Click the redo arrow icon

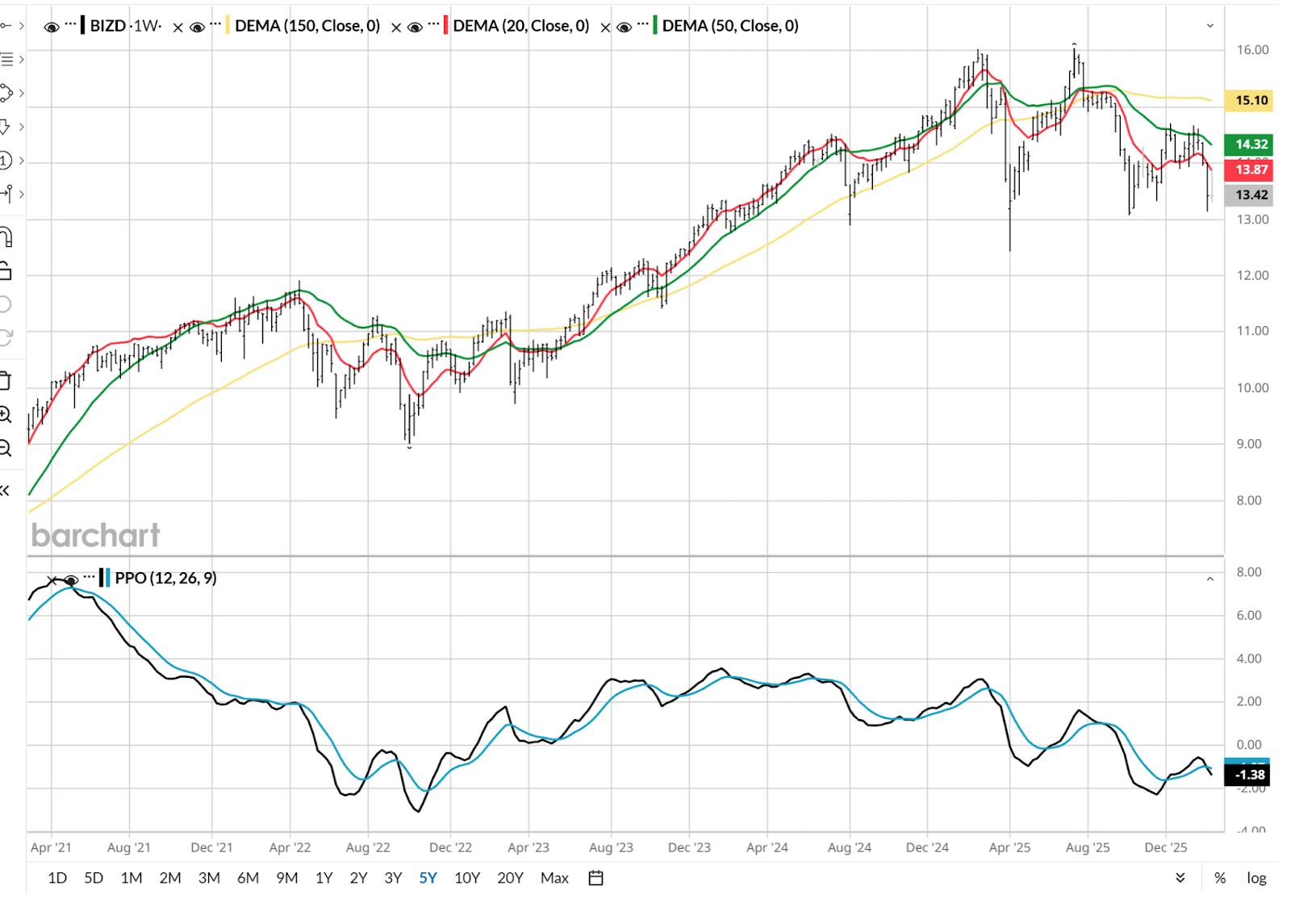click(x=5, y=337)
